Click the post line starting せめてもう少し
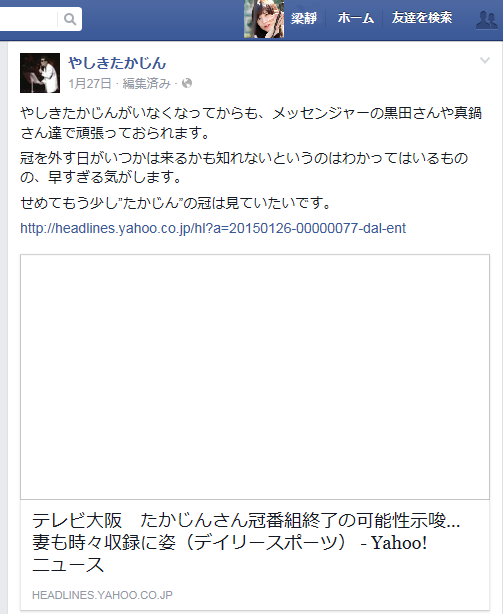 (x=176, y=203)
